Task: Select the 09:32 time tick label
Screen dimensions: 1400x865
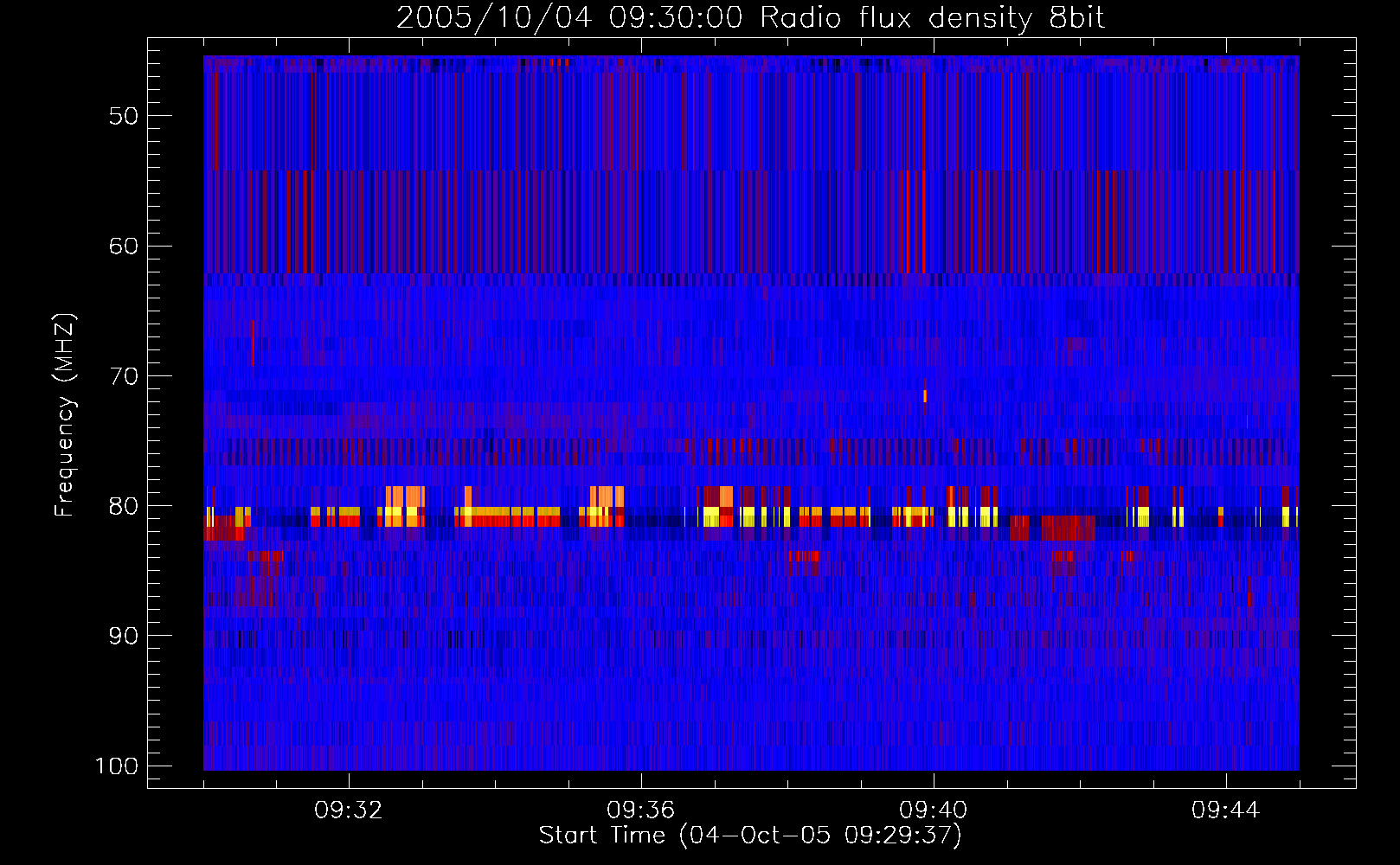Action: 349,811
